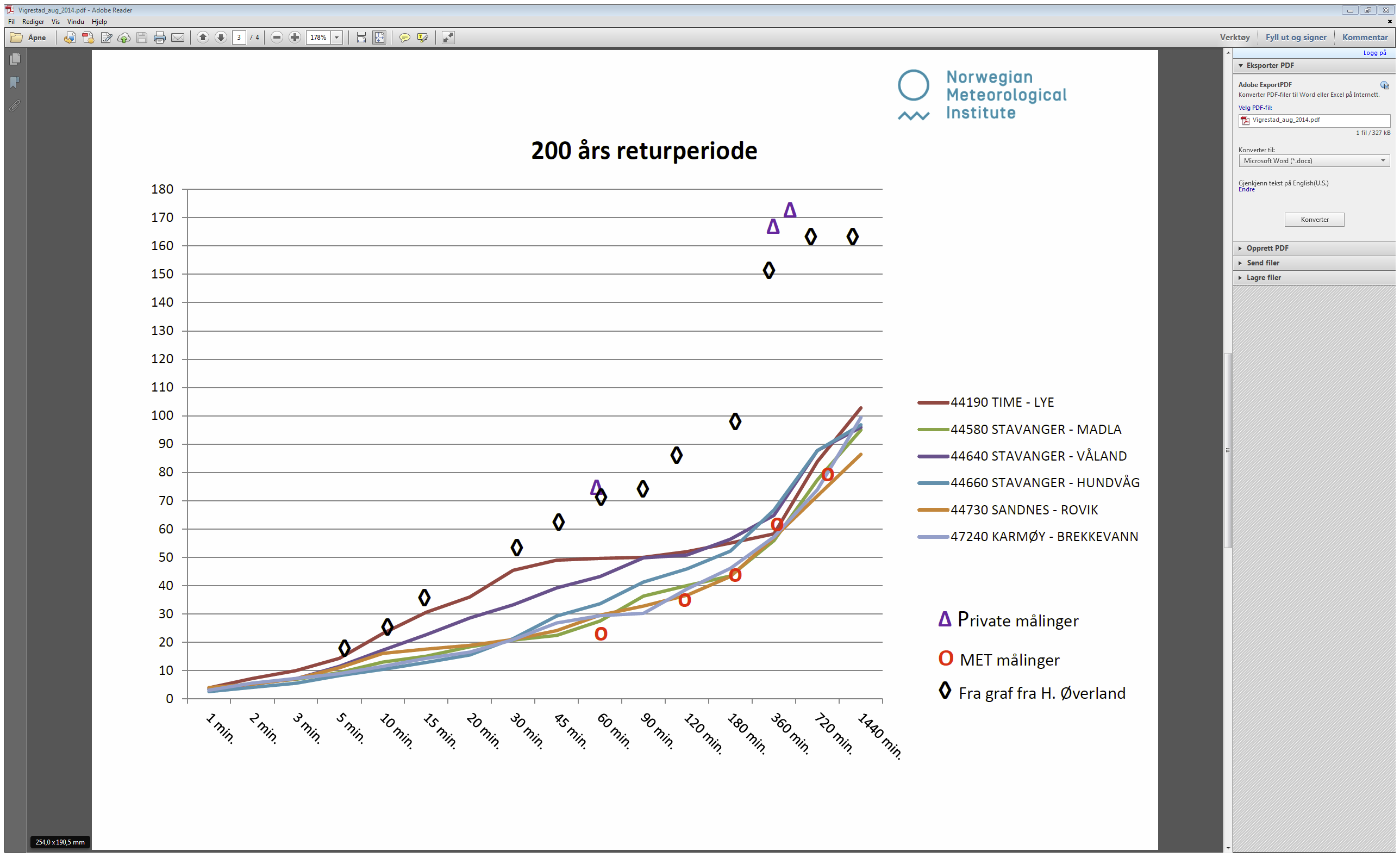Image resolution: width=1400 pixels, height=857 pixels.
Task: Expand the Opprett PDF section
Action: [1314, 248]
